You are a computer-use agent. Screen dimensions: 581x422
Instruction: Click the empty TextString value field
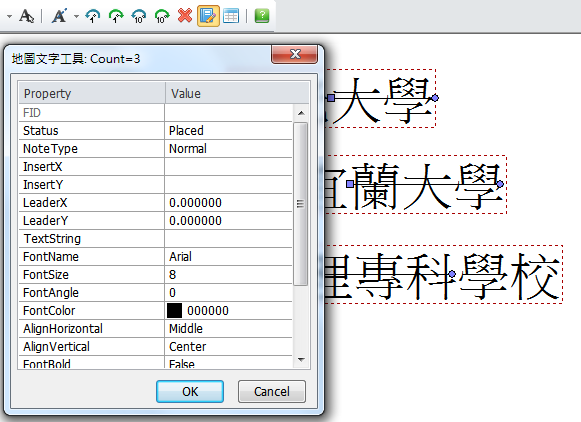coord(228,239)
